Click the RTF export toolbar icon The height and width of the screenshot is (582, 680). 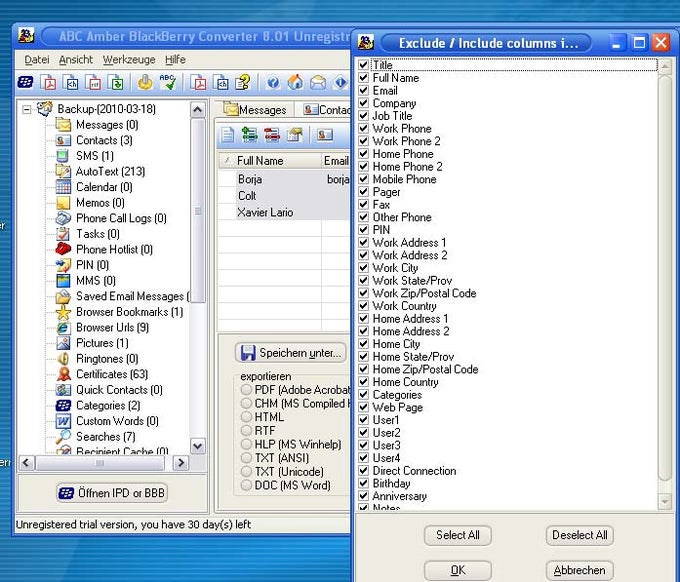[x=93, y=82]
